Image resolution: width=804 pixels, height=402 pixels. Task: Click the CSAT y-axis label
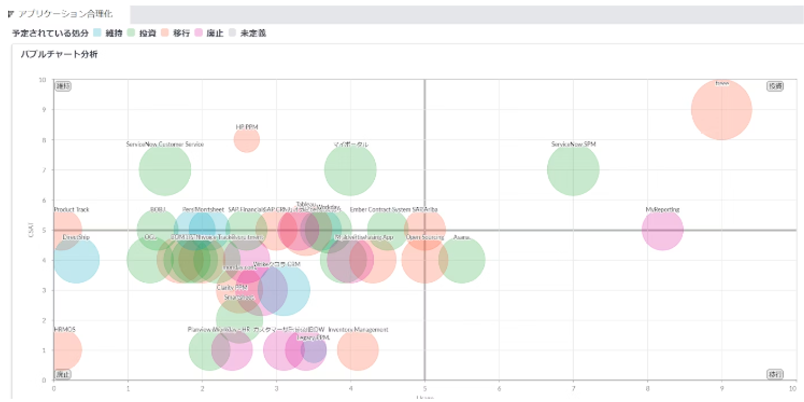click(31, 230)
